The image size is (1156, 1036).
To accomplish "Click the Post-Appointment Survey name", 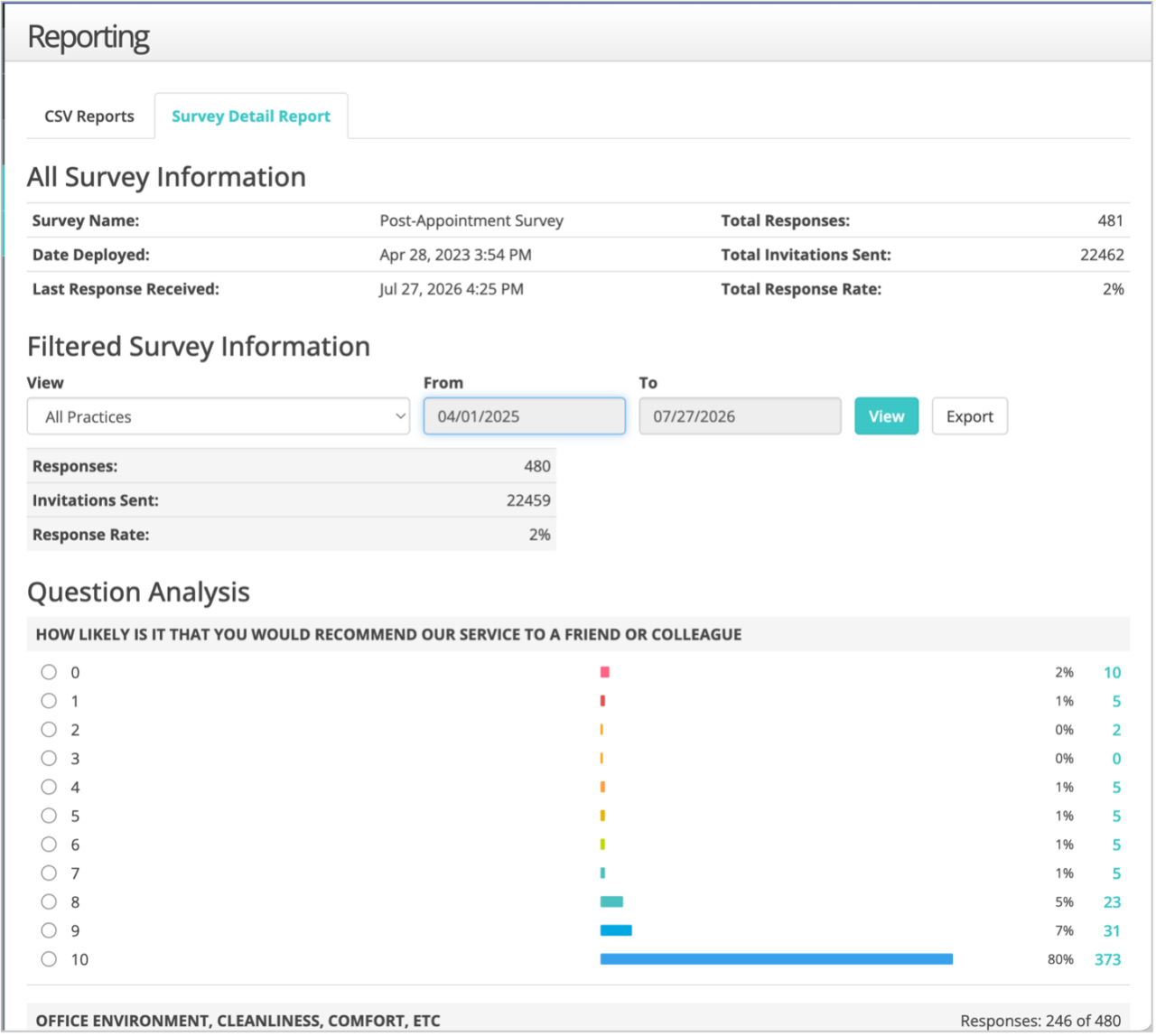I will coord(471,220).
